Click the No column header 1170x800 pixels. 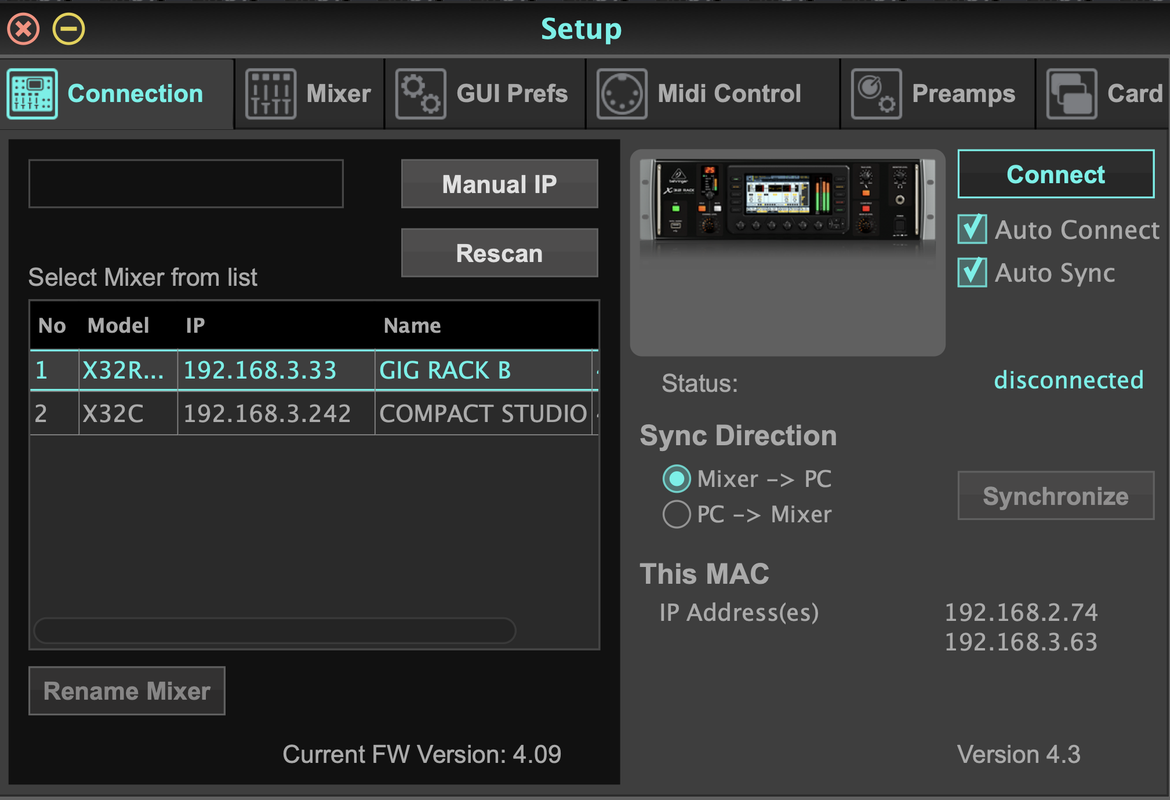click(x=51, y=325)
